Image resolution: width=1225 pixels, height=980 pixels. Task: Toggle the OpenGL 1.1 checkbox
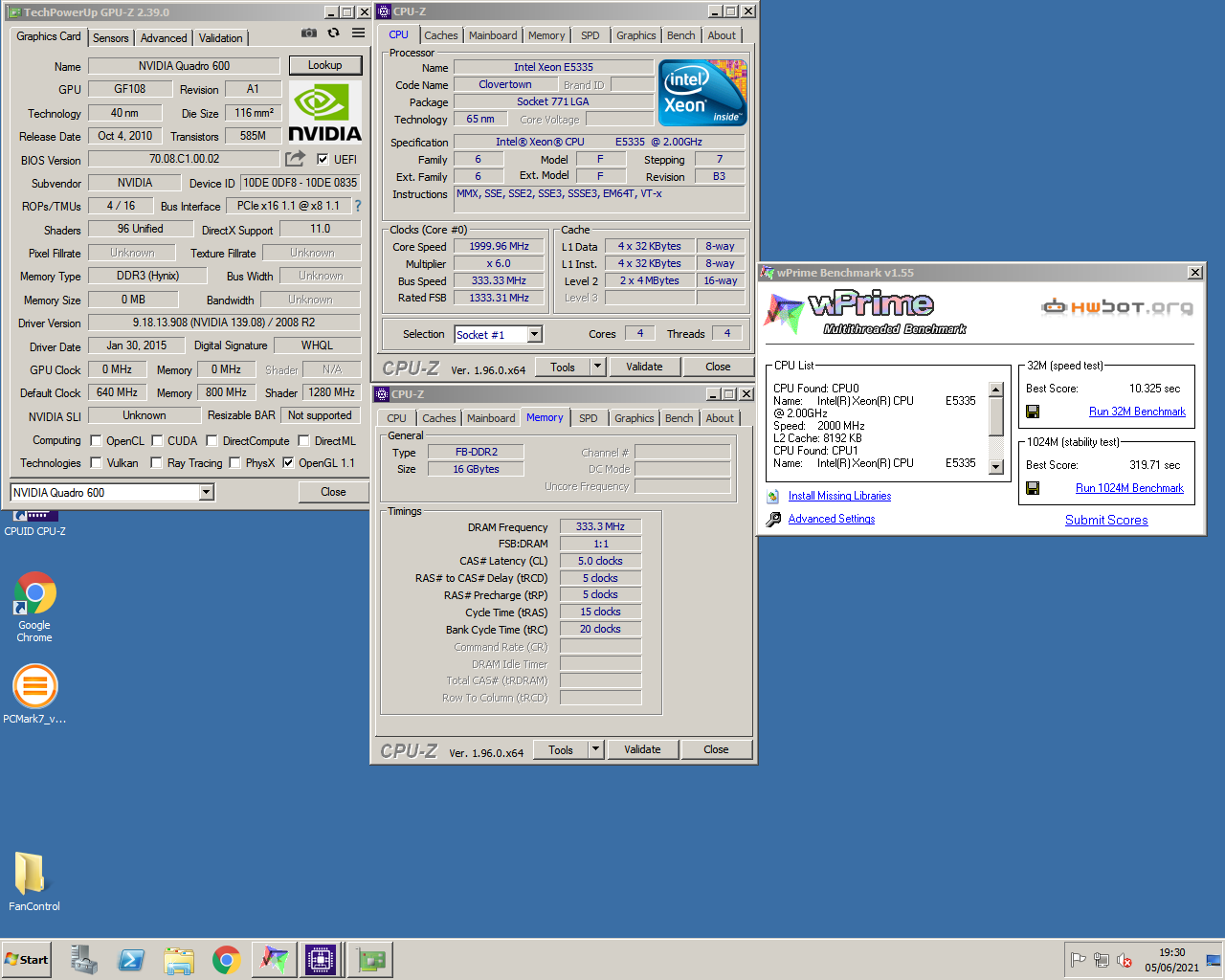288,463
